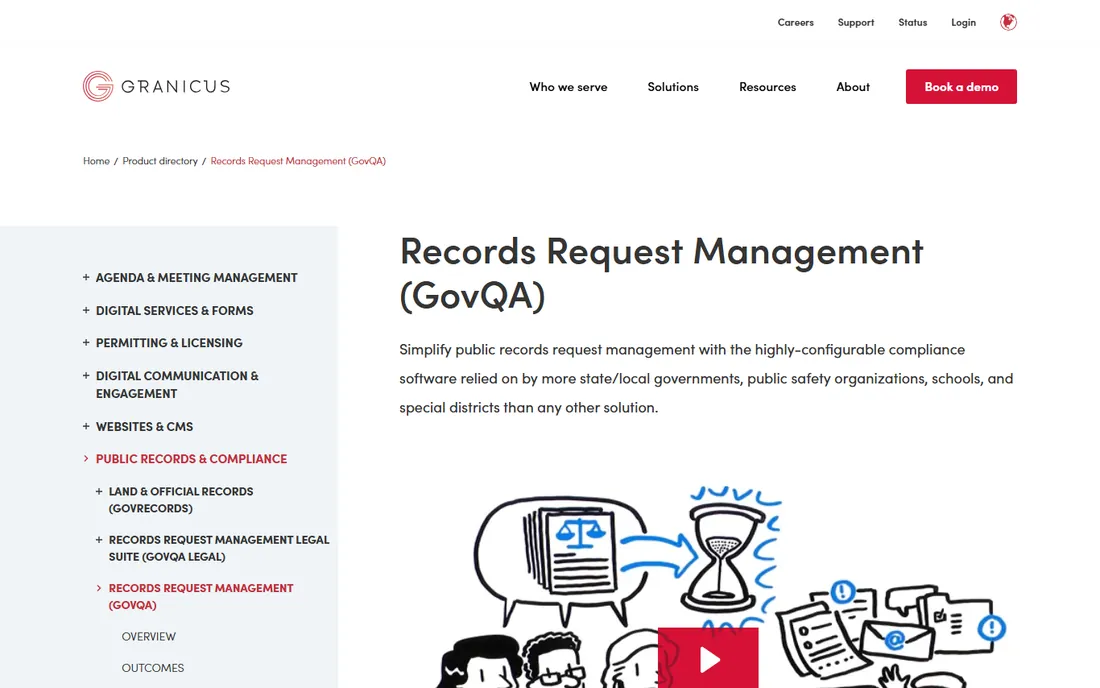Expand Agenda & Meeting Management plus icon

click(x=86, y=277)
